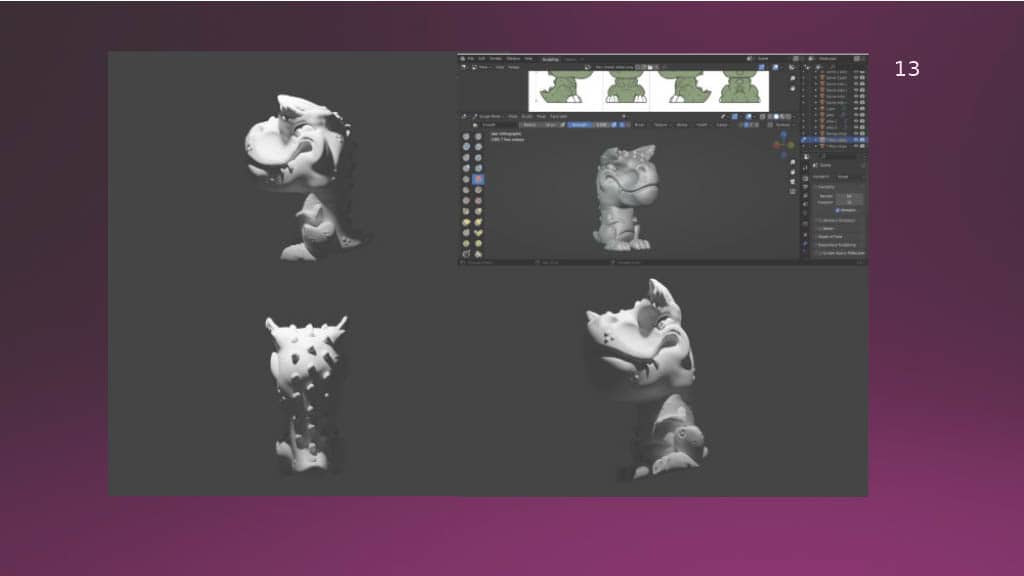Viewport: 1024px width, 576px height.
Task: Select the Scrape sculpt brush
Action: (x=466, y=200)
